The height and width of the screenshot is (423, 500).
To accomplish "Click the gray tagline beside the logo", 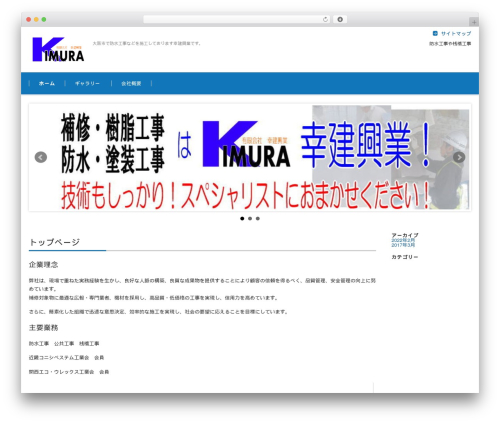I will coord(147,43).
